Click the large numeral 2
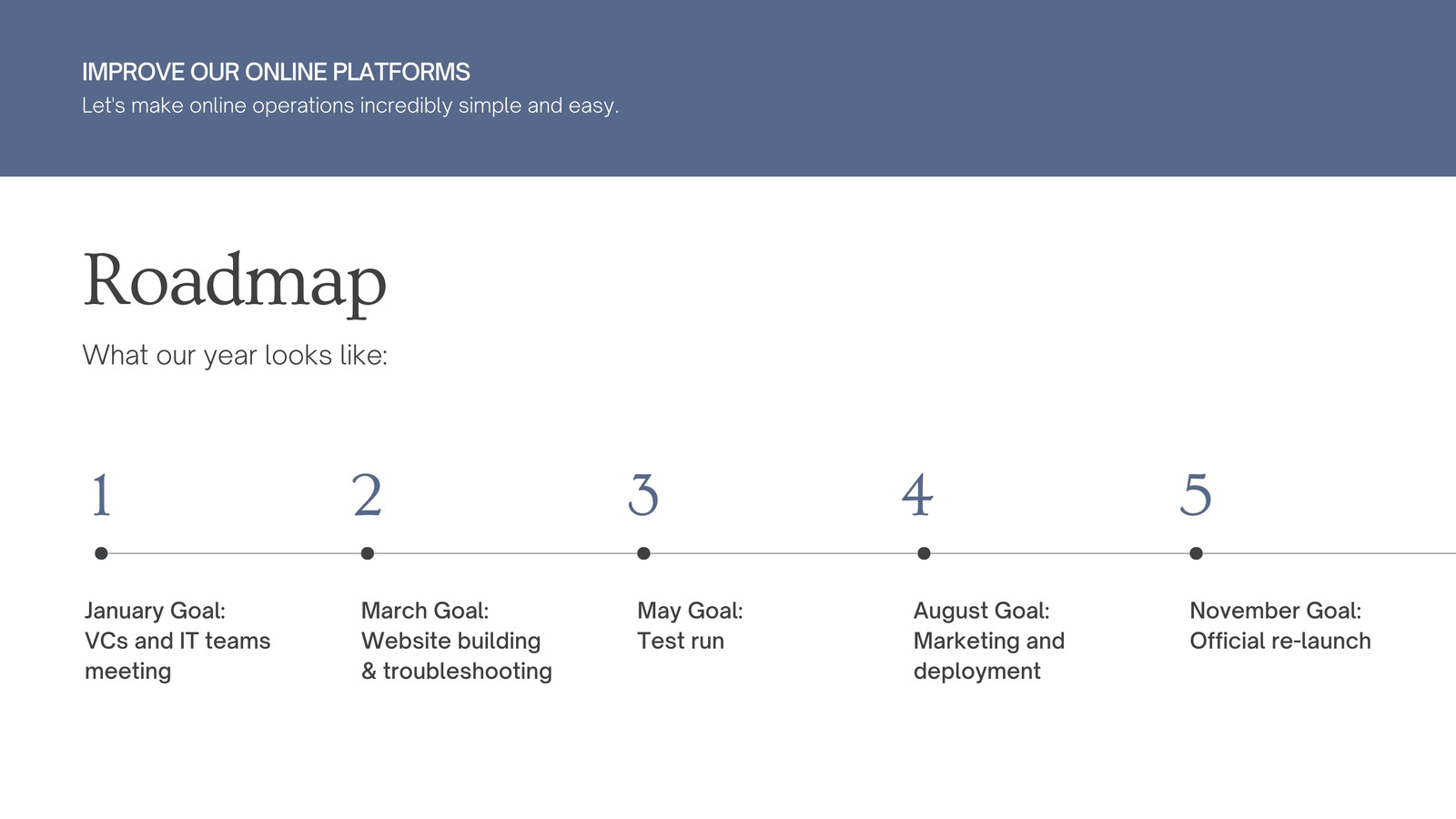The image size is (1456, 819). (x=367, y=496)
